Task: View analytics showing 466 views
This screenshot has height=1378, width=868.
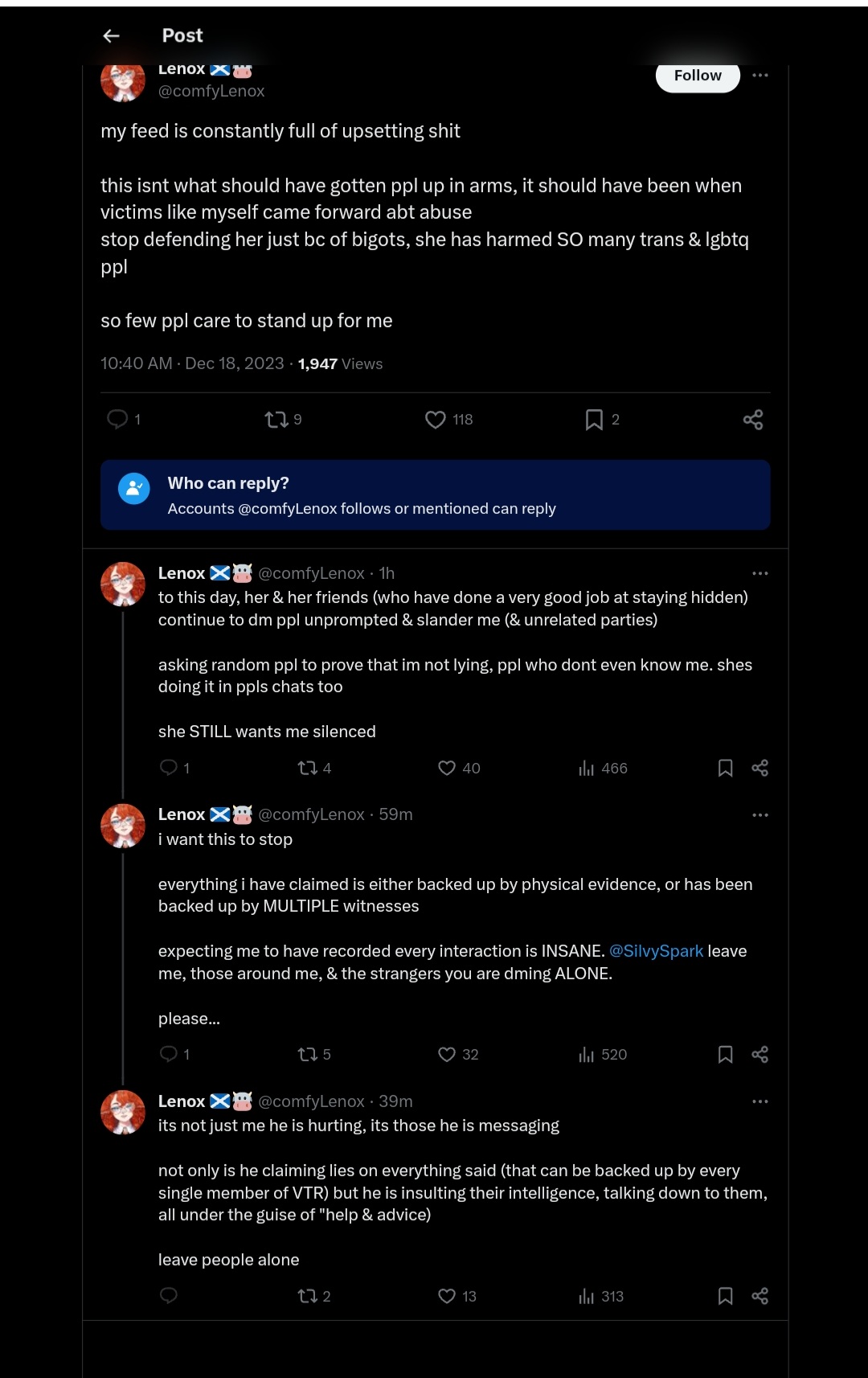Action: [x=603, y=768]
